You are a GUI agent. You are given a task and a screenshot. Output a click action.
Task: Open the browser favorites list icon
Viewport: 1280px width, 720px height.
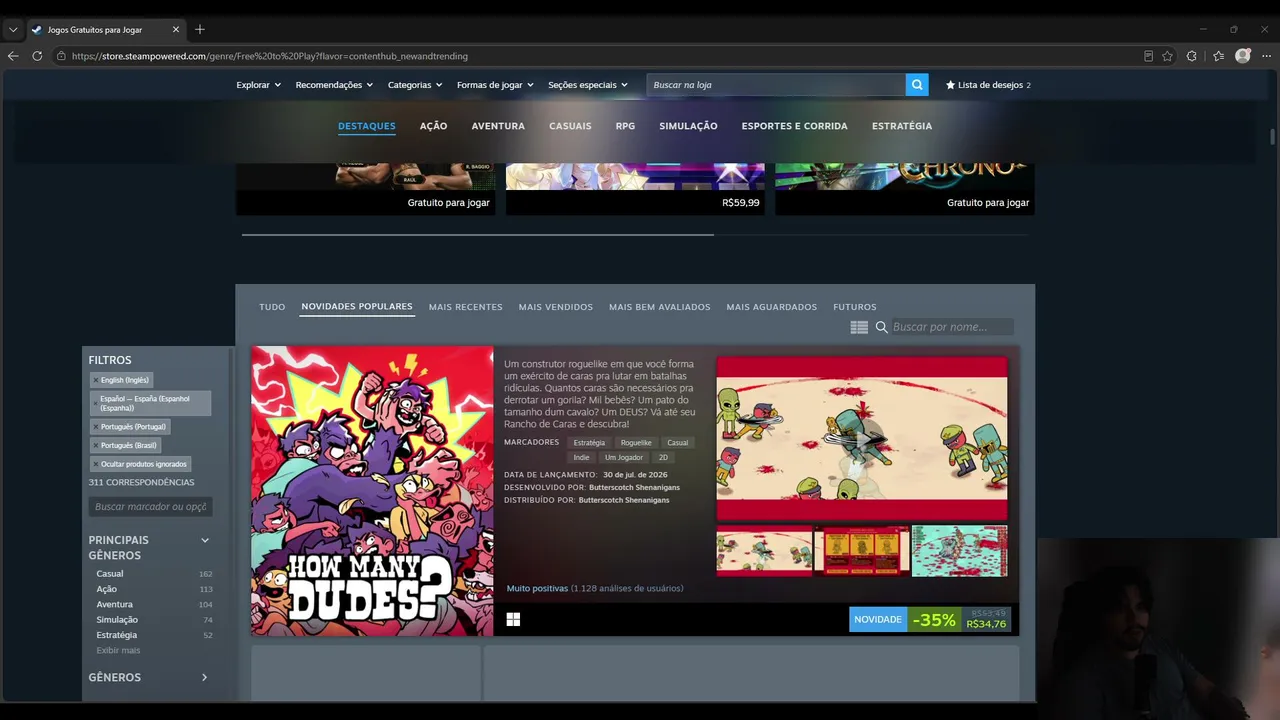1218,56
